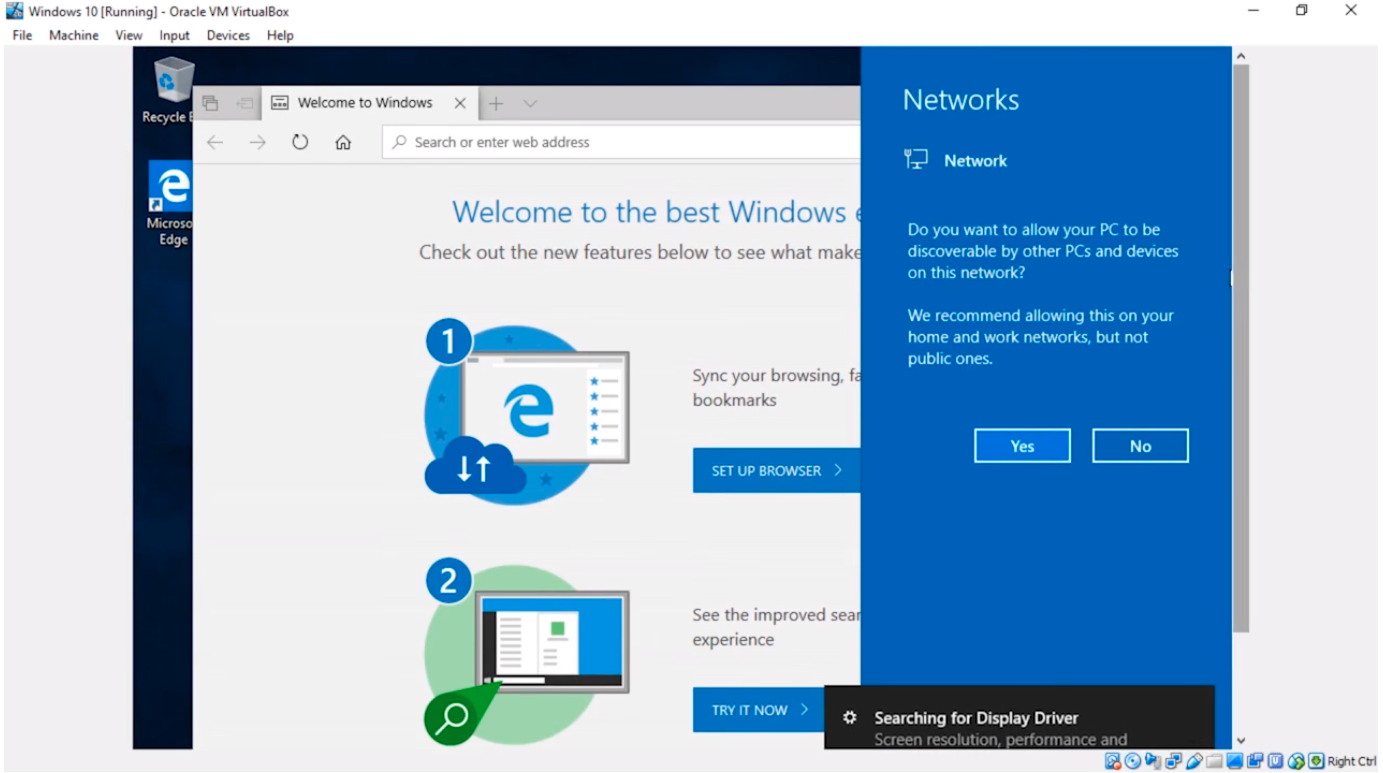Viewport: 1383px width, 773px height.
Task: Open the VirtualBox View menu
Action: coord(128,35)
